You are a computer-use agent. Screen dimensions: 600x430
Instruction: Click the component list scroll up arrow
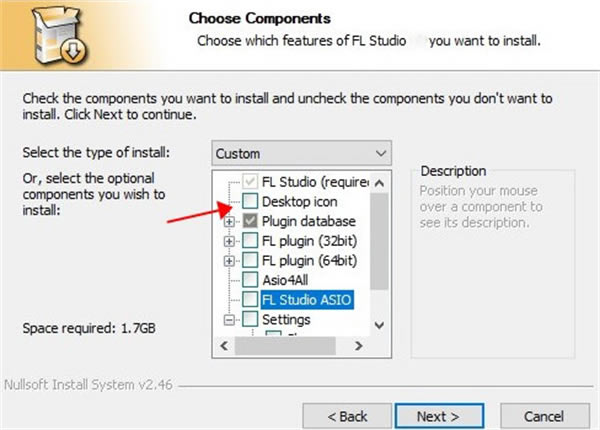[x=379, y=181]
